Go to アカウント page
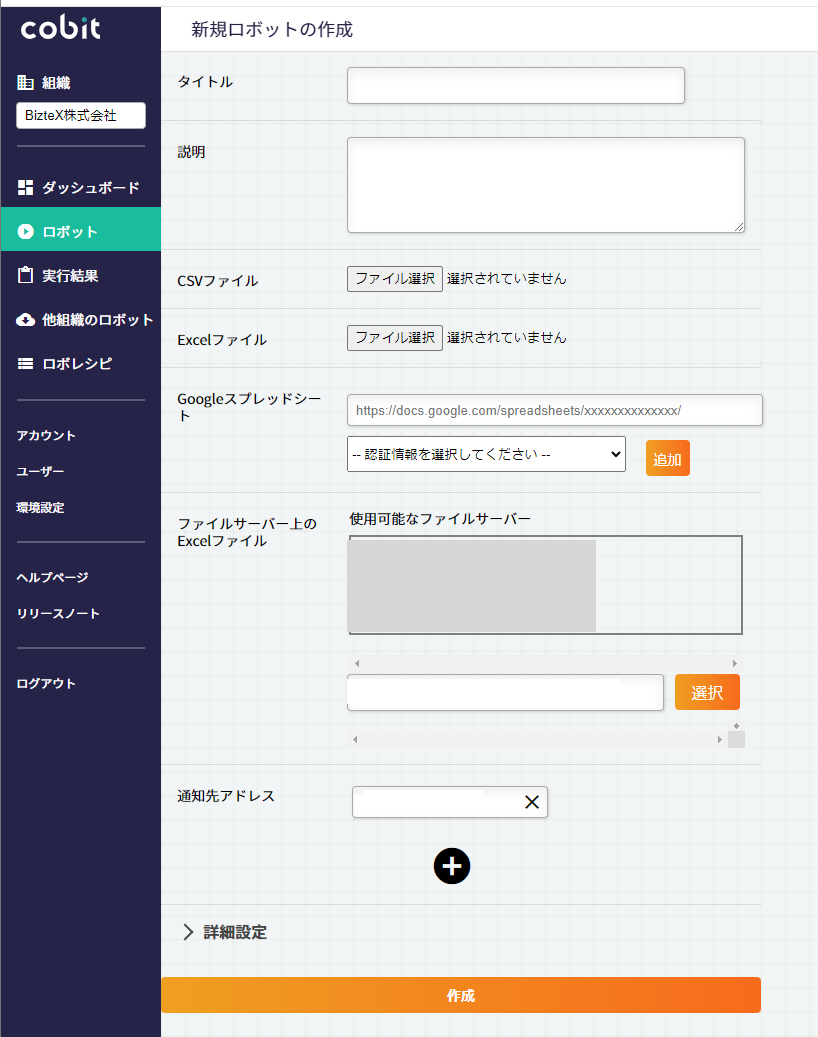This screenshot has height=1037, width=818. click(46, 435)
